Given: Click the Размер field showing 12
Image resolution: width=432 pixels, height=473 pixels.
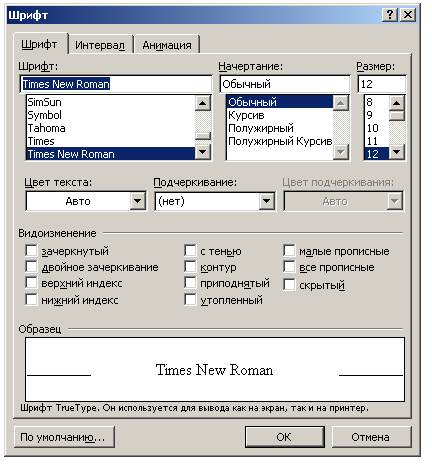Looking at the screenshot, I should (x=382, y=84).
